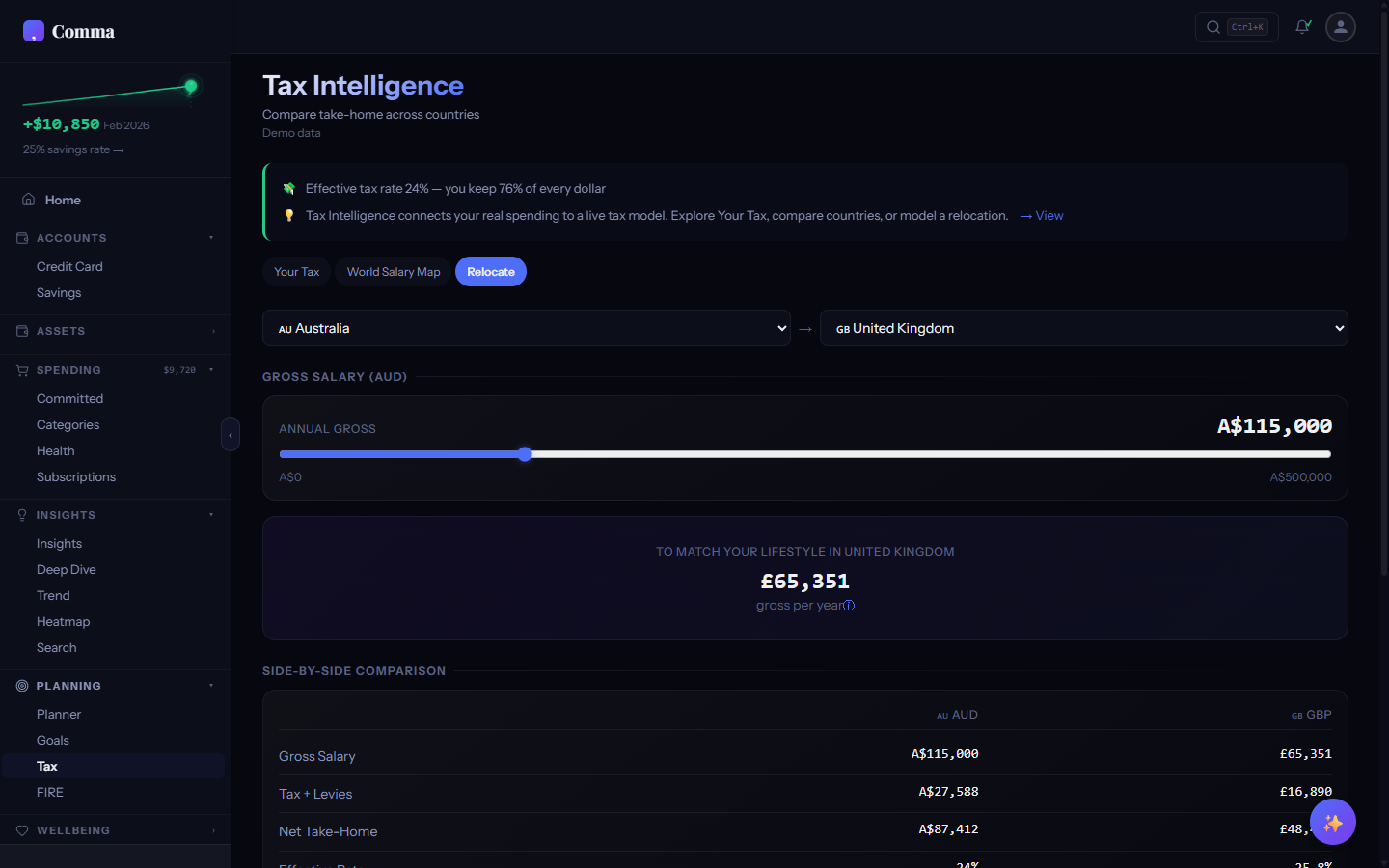Image resolution: width=1389 pixels, height=868 pixels.
Task: Open the United Kingdom destination dropdown
Action: pos(1083,328)
